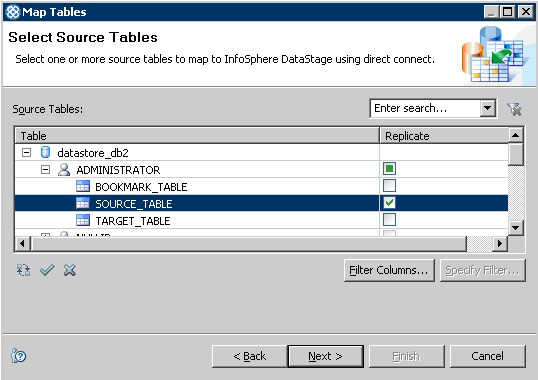Image resolution: width=538 pixels, height=380 pixels.
Task: Click the refresh tables icon below the list
Action: (23, 270)
